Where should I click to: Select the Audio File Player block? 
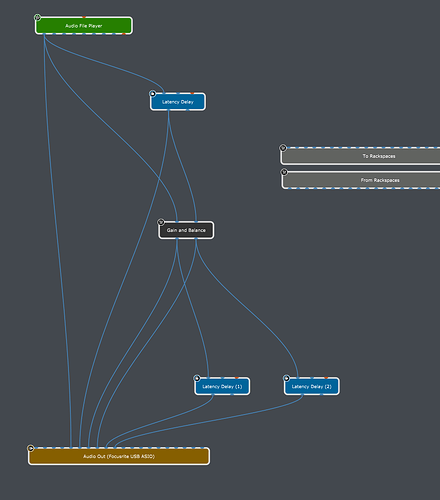[x=84, y=26]
